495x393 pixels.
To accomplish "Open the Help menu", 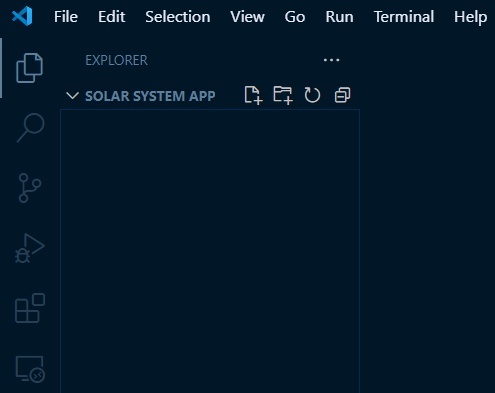I will pos(470,17).
